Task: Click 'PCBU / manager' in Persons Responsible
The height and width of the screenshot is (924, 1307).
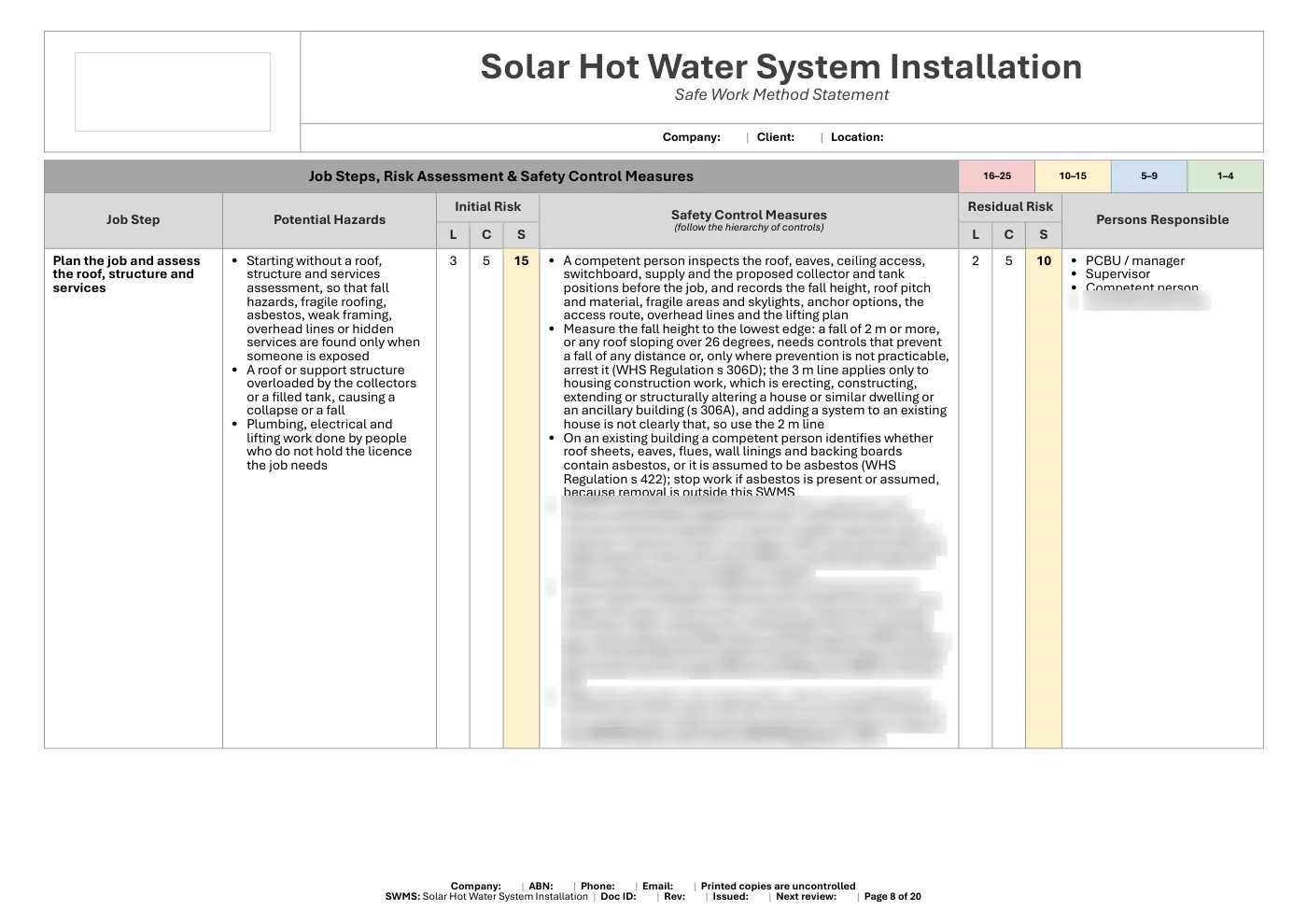Action: [1135, 261]
